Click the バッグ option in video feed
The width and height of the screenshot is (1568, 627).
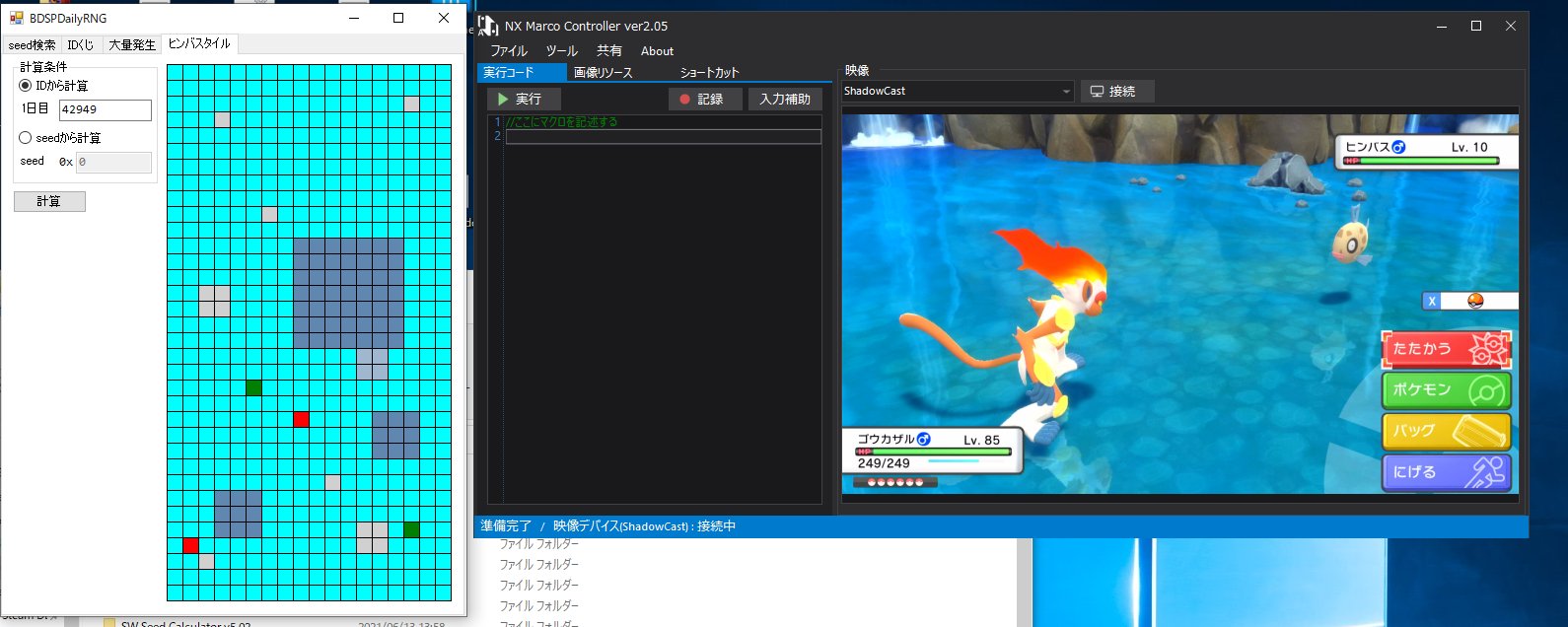pyautogui.click(x=1446, y=431)
